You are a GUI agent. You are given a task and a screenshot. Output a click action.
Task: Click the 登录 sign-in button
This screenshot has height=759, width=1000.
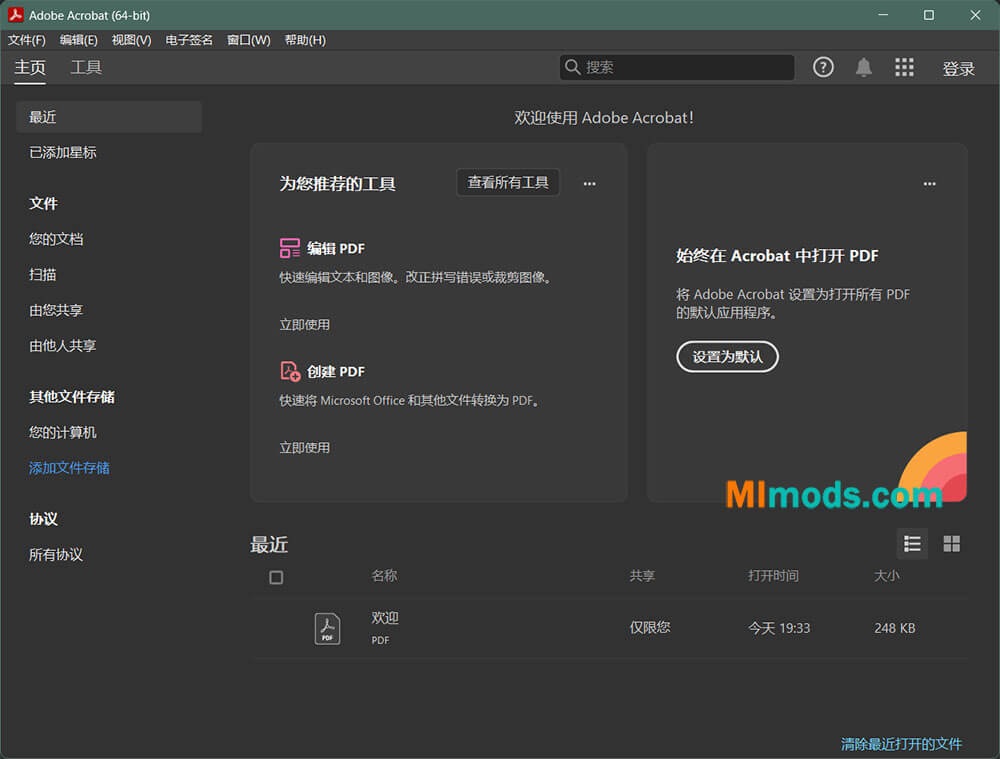[x=959, y=68]
